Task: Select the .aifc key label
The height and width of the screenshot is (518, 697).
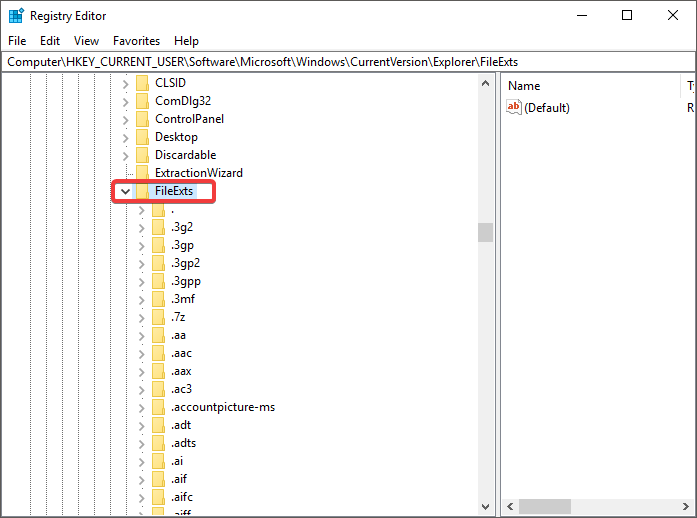Action: click(x=182, y=497)
